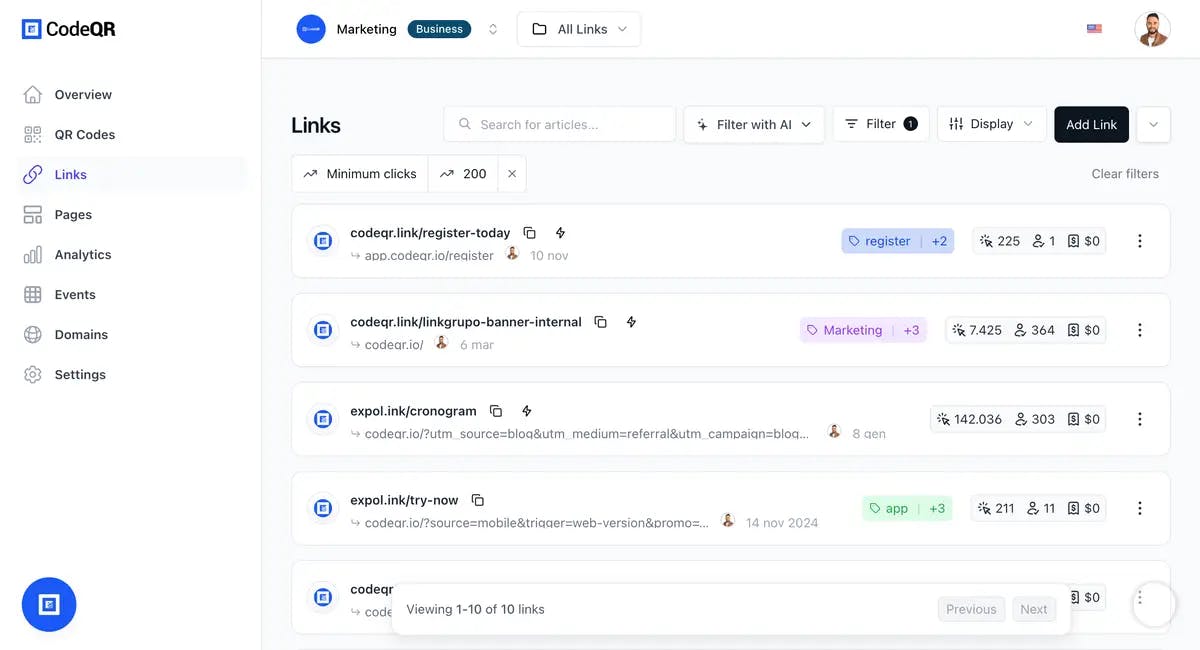Click the Next page button
The height and width of the screenshot is (650, 1200).
point(1034,609)
